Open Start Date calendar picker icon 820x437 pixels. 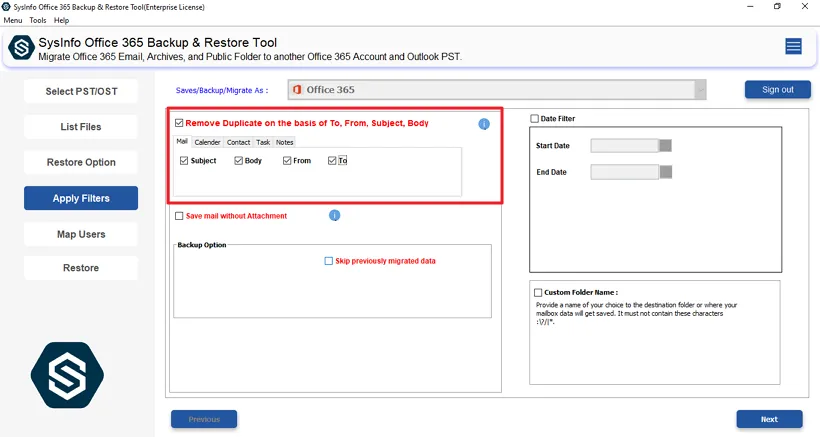(x=666, y=146)
